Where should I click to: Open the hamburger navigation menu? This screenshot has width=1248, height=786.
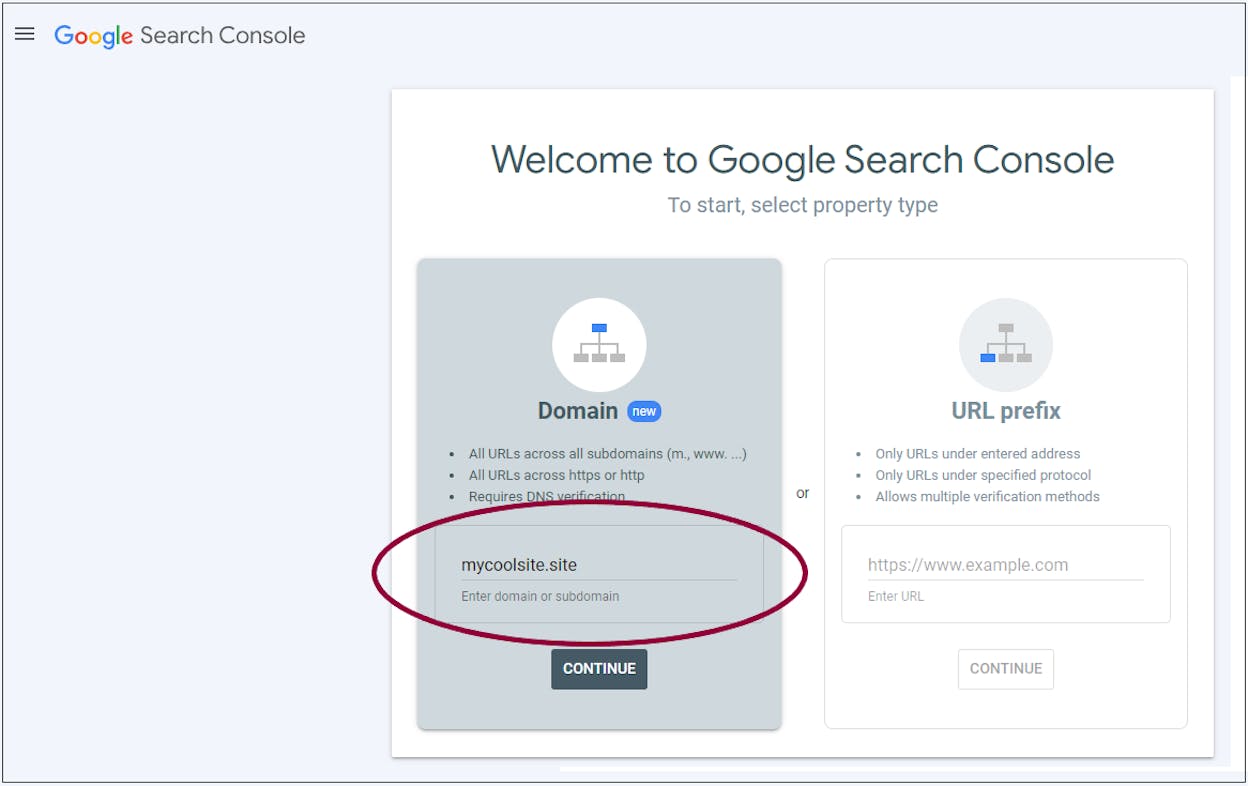[x=25, y=34]
